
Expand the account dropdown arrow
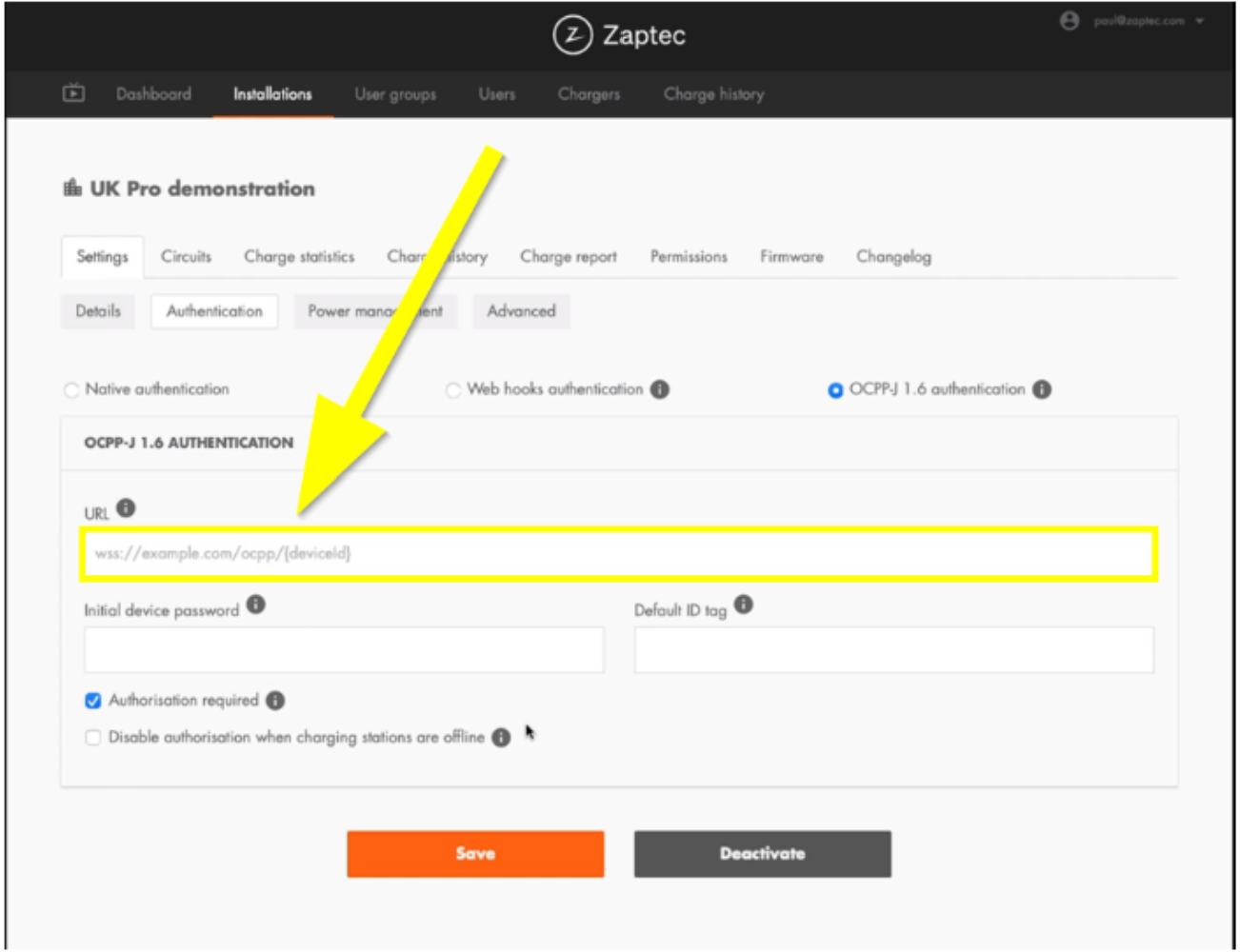tap(1200, 21)
